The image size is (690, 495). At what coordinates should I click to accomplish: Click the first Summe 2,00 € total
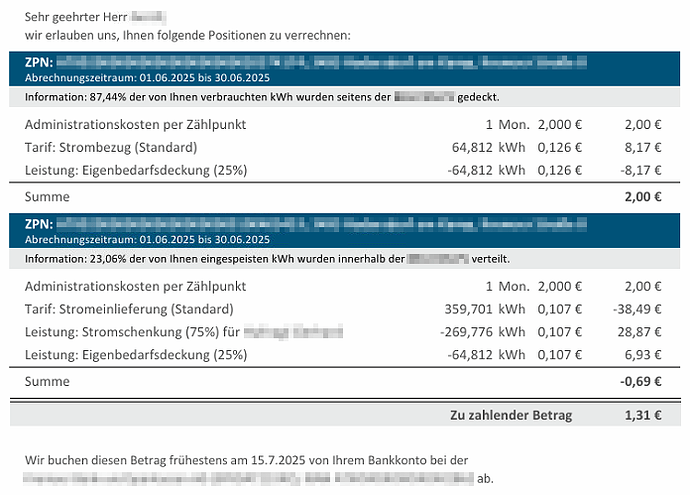coord(642,197)
